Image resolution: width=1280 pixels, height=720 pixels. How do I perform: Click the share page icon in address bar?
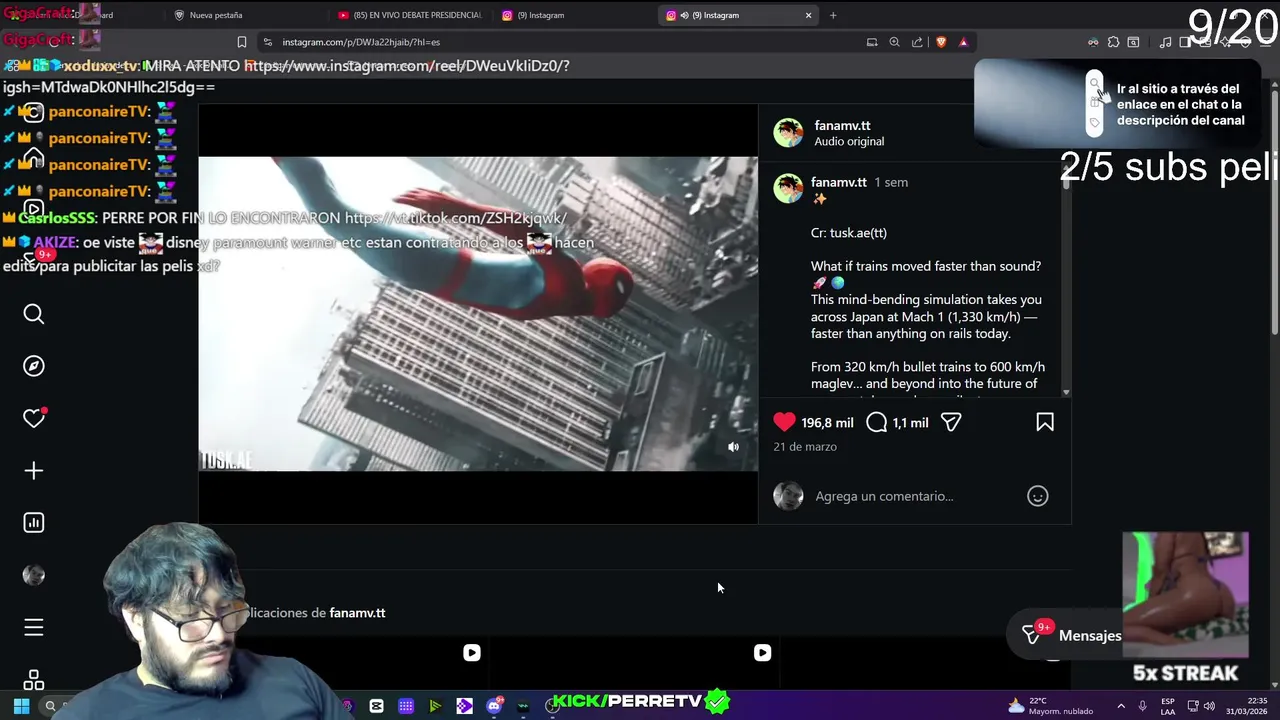coord(917,42)
